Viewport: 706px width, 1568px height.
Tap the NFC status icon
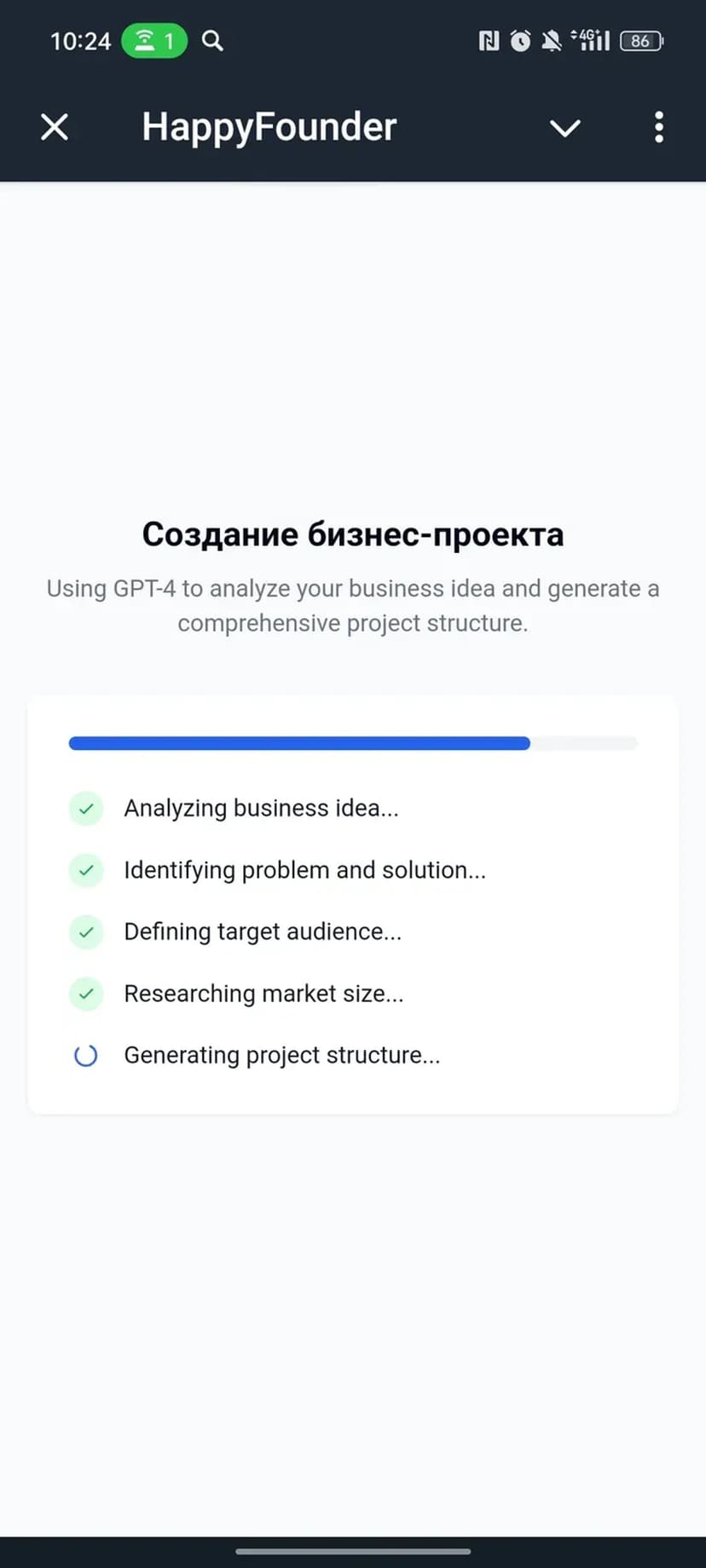[x=489, y=40]
